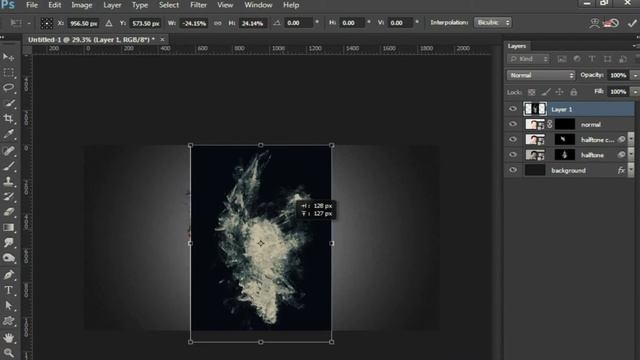Viewport: 640px width, 360px height.
Task: Commit transform with the checkmark
Action: coord(632,23)
